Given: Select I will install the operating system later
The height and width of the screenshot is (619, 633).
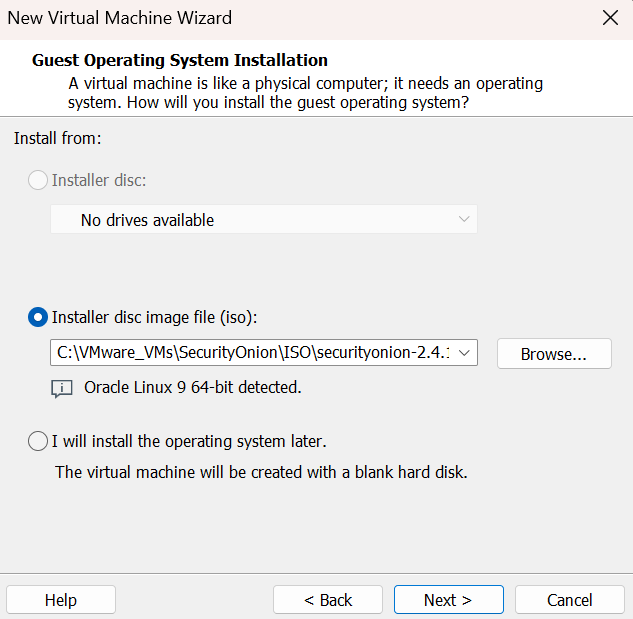Looking at the screenshot, I should [38, 441].
